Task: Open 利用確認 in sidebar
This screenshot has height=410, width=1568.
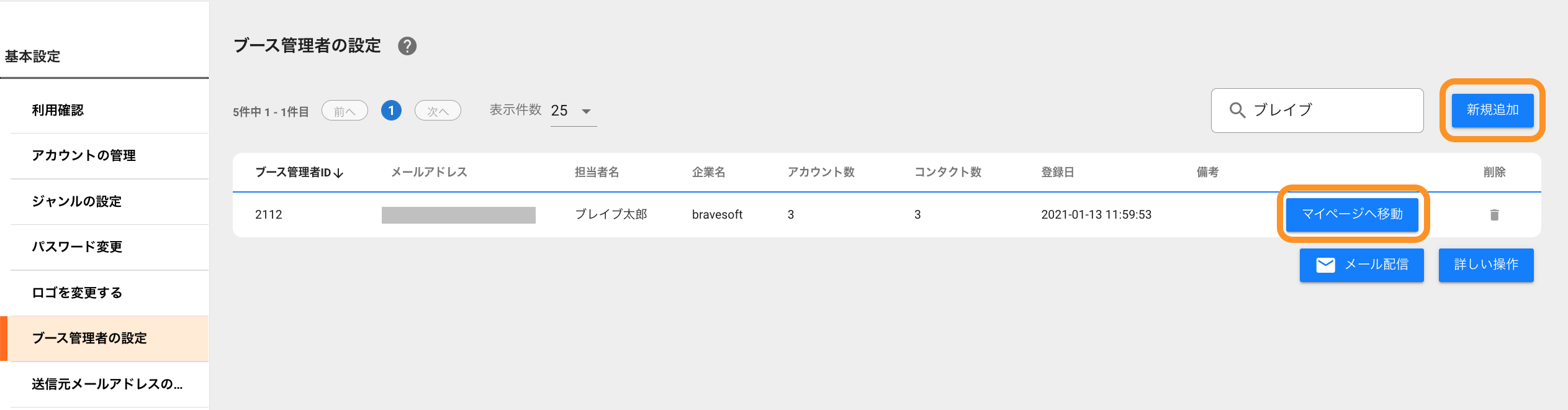Action: [x=58, y=111]
